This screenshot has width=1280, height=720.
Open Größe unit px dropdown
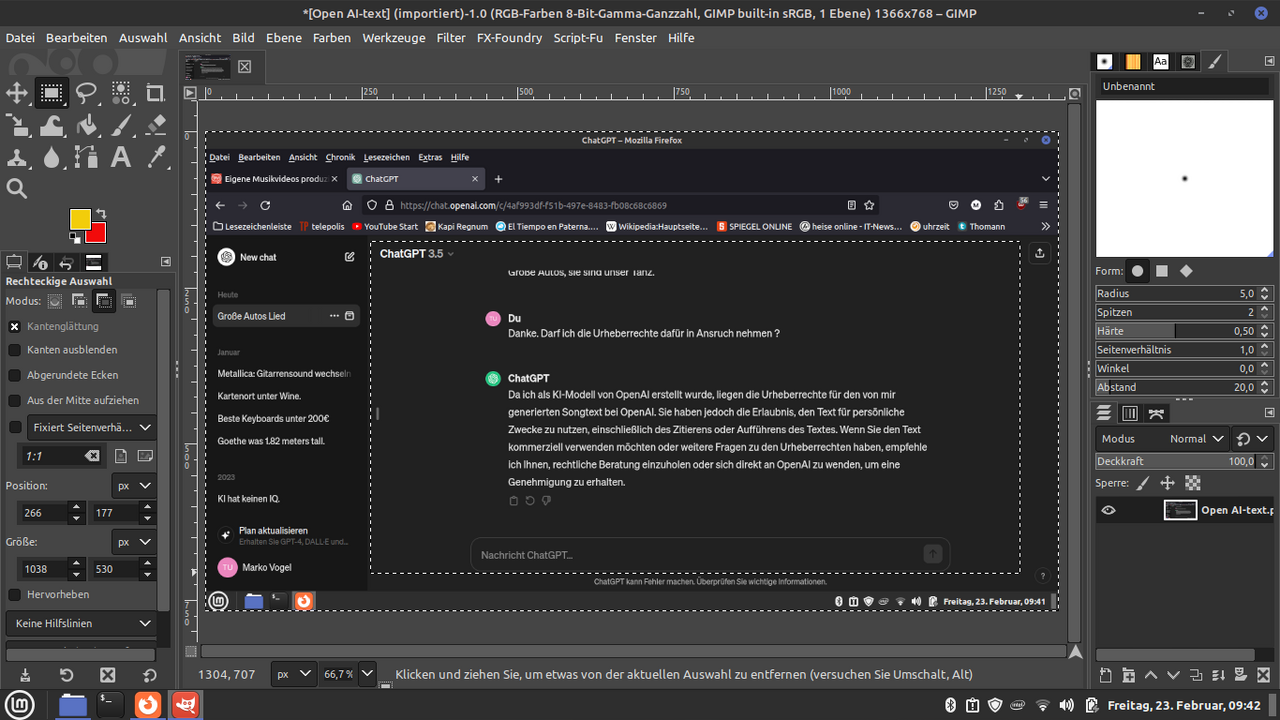[x=133, y=542]
